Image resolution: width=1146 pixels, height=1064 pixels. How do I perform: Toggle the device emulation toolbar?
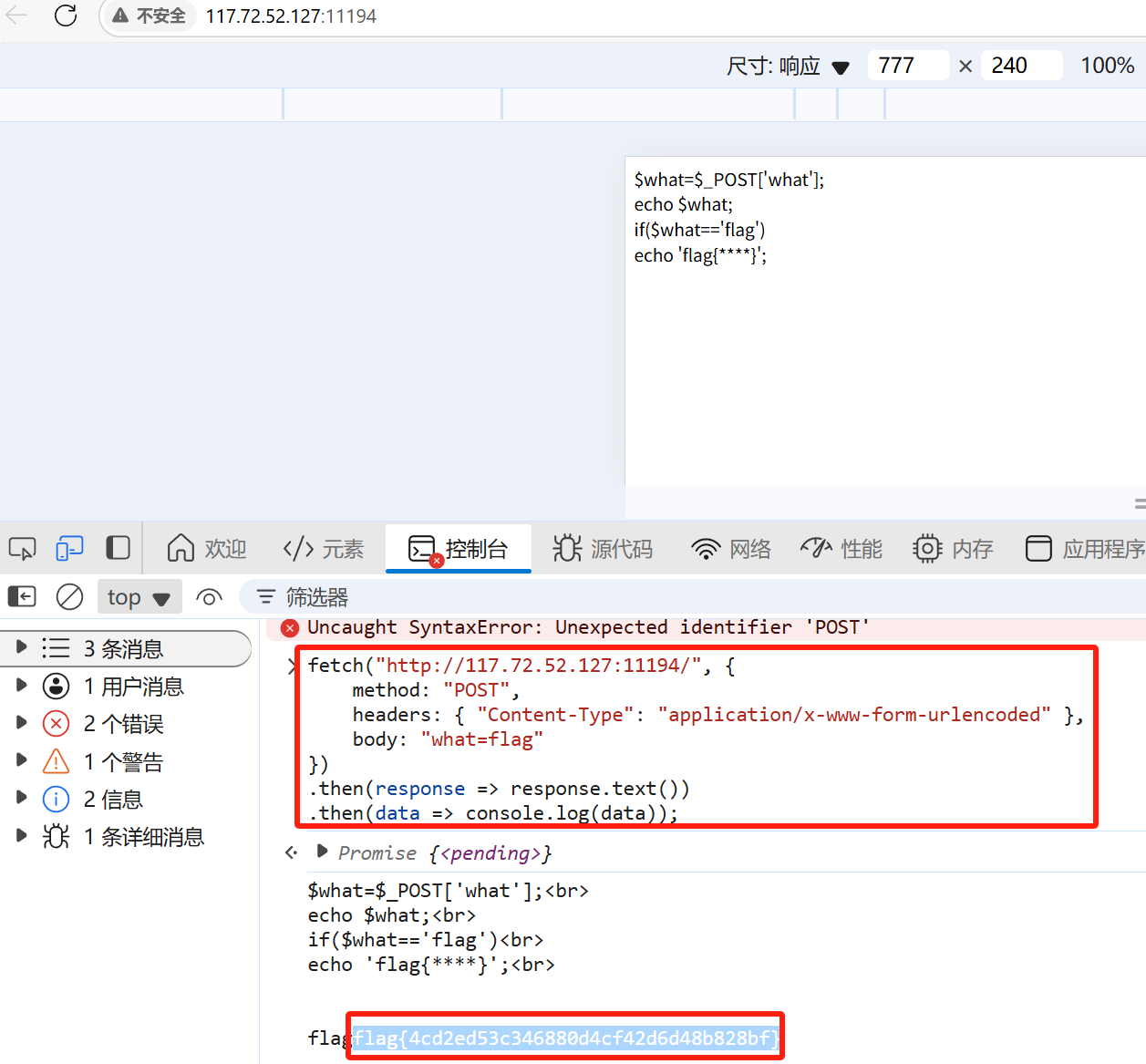point(69,548)
